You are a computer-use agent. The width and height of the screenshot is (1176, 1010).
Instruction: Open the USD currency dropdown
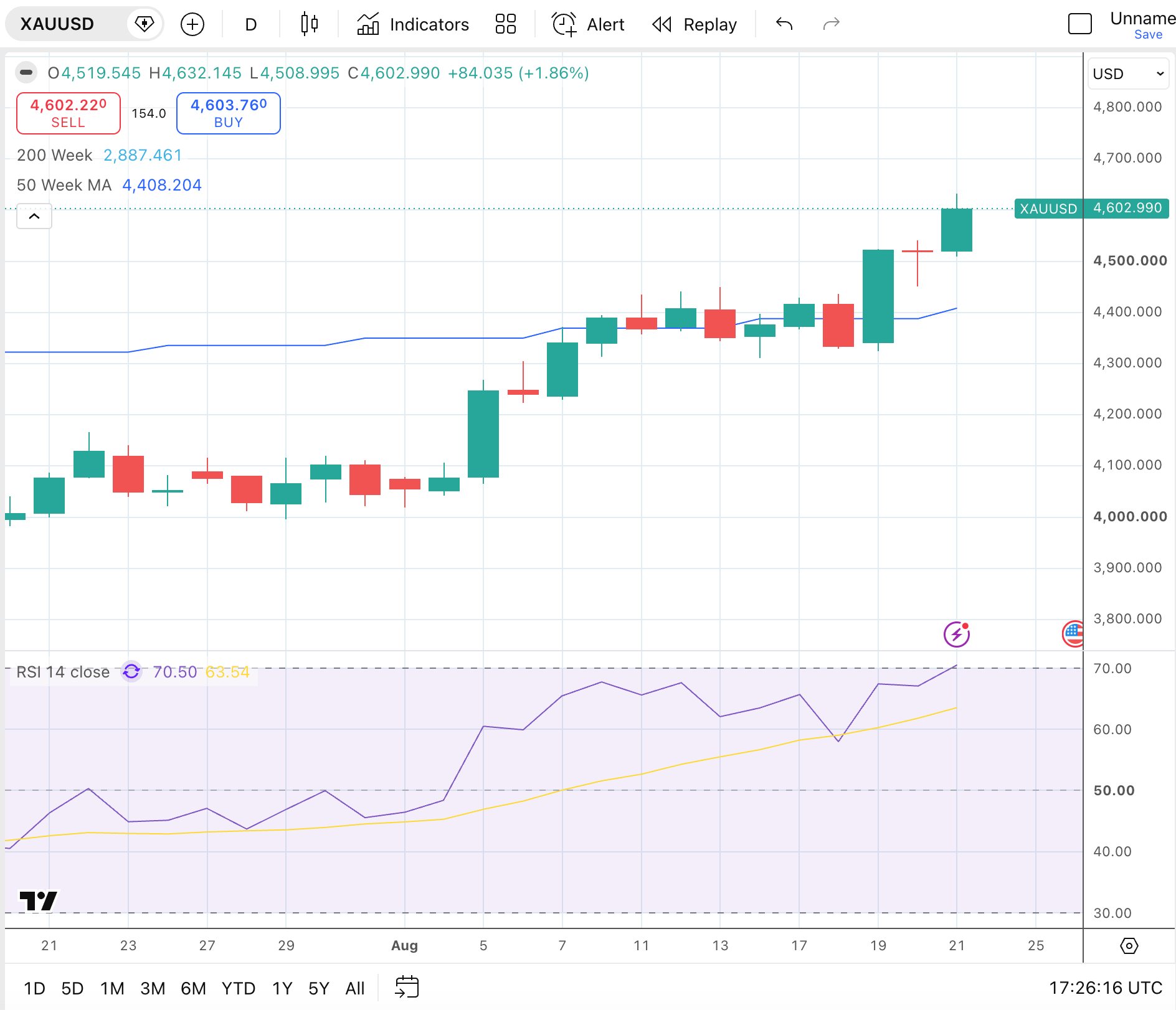tap(1129, 73)
